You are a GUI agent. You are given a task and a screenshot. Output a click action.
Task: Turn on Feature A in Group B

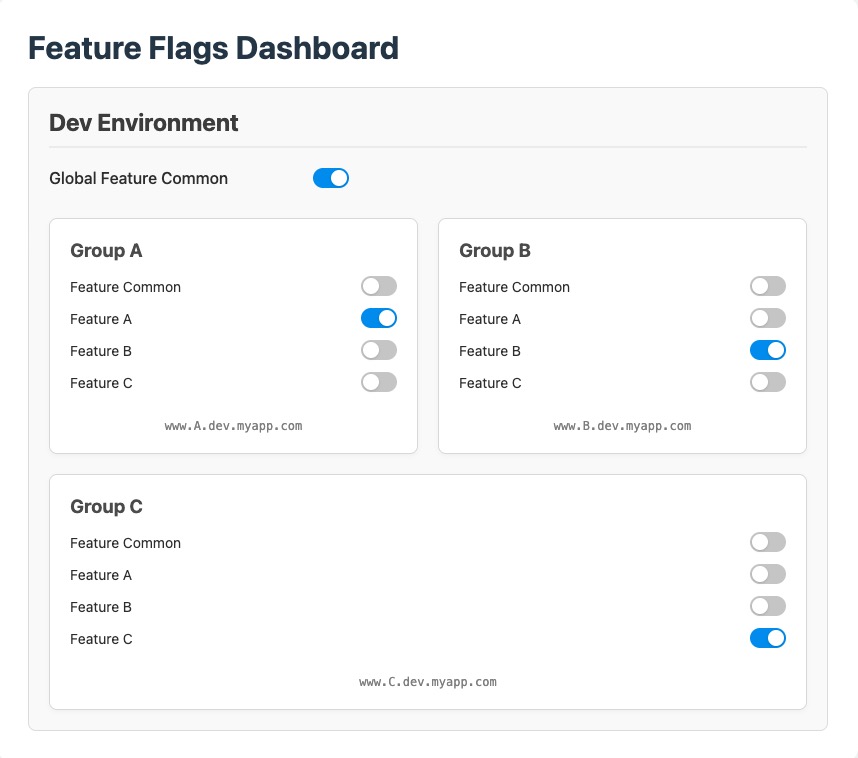767,319
